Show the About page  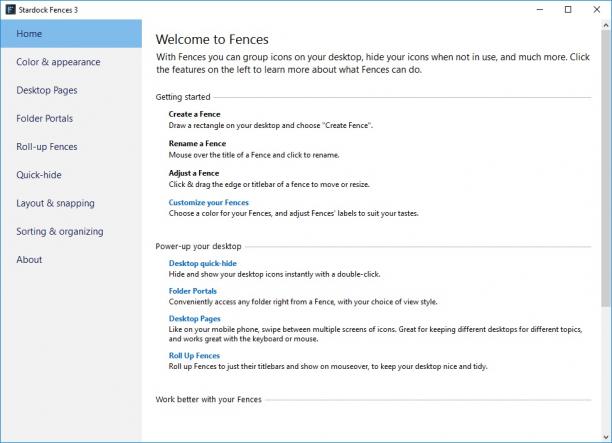(x=71, y=260)
